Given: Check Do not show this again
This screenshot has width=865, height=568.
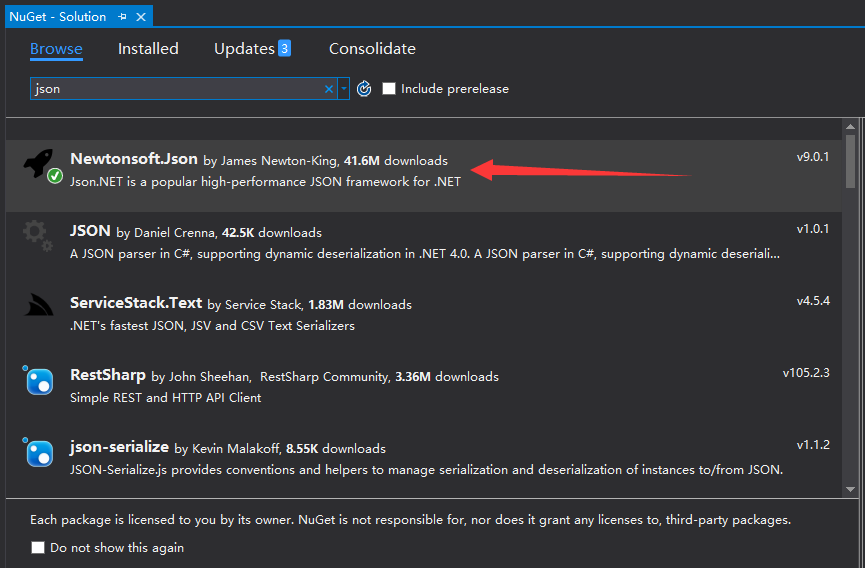Looking at the screenshot, I should (38, 547).
